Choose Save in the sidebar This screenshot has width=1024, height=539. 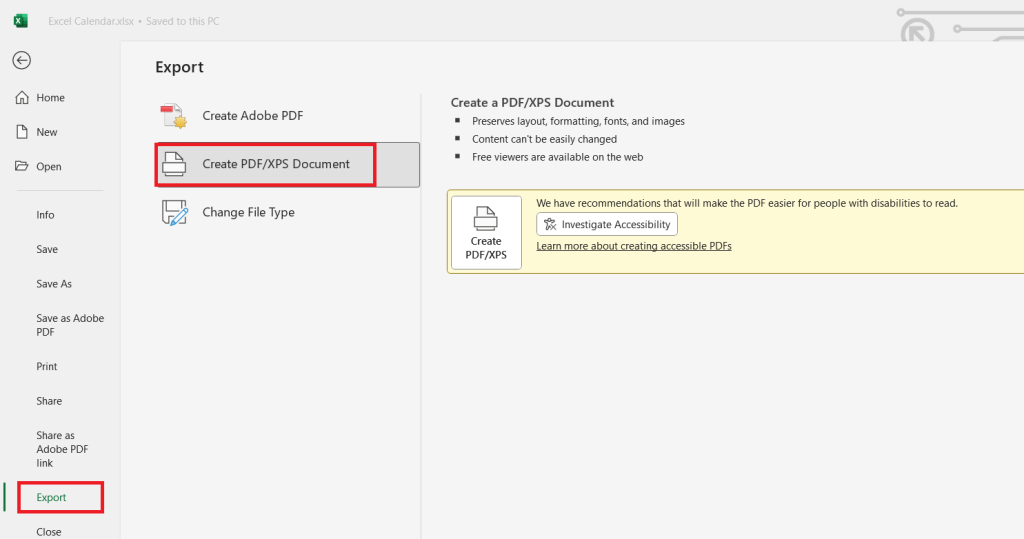[x=47, y=249]
